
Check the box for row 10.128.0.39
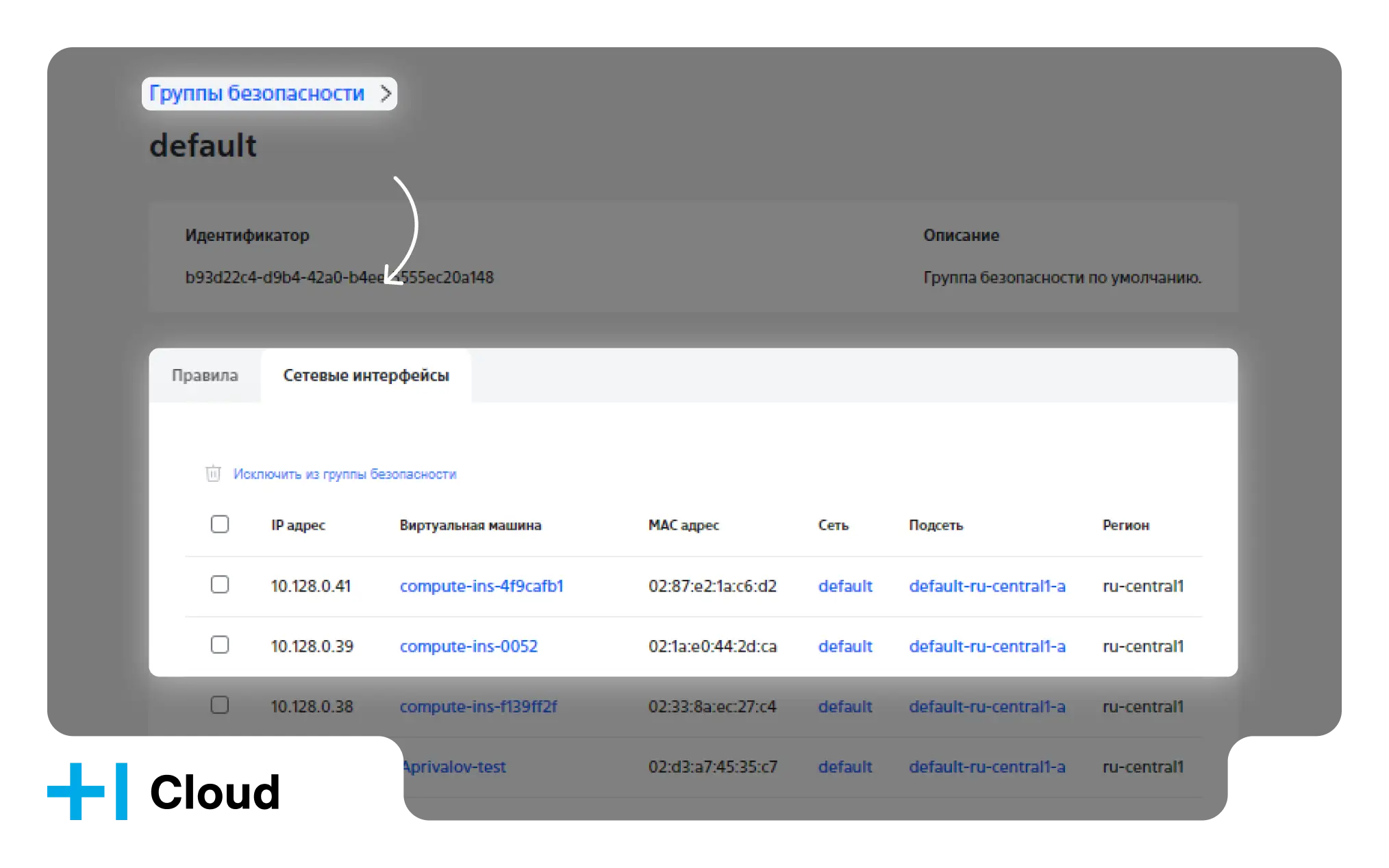(220, 645)
